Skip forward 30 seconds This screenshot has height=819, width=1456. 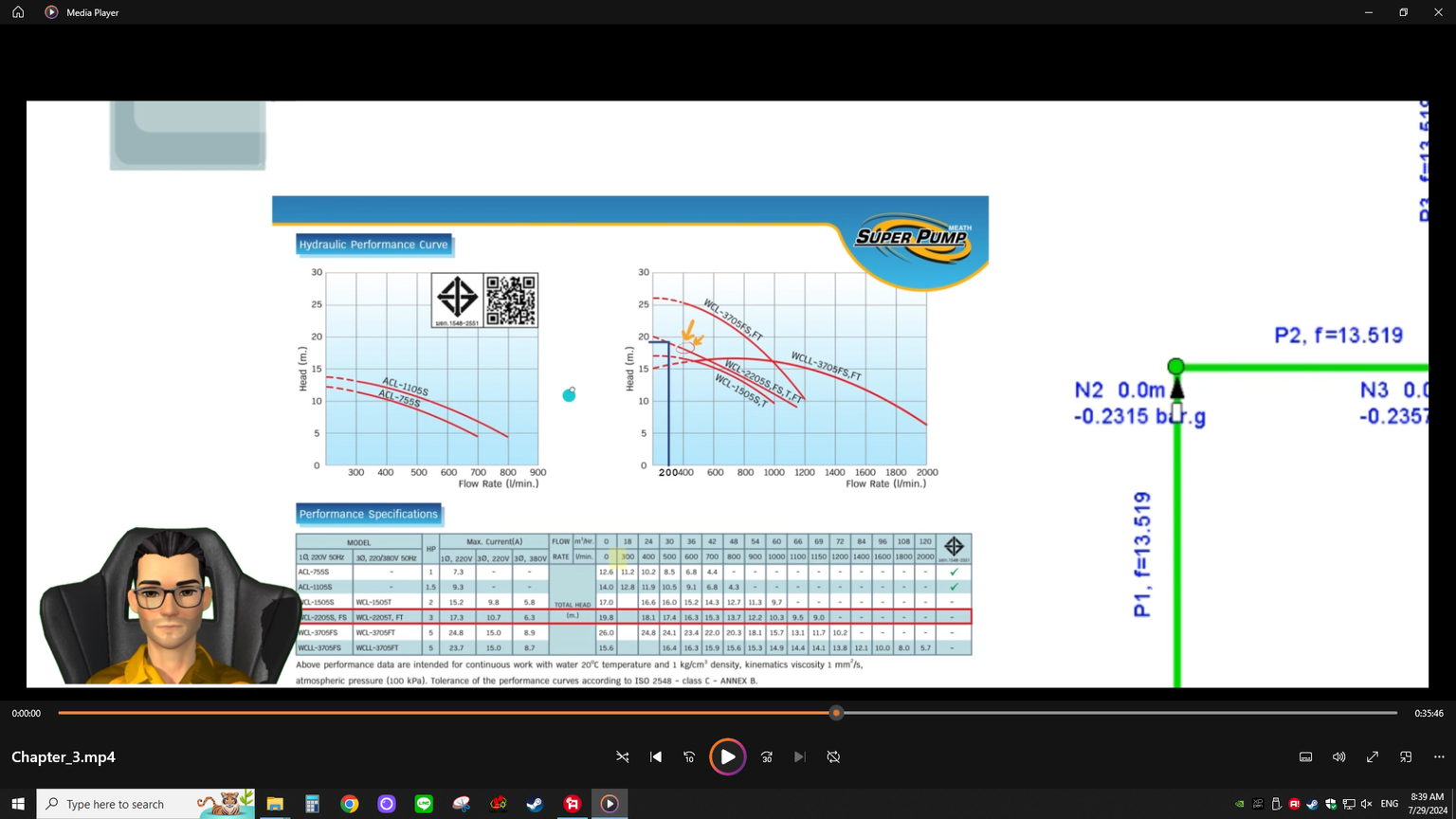coord(767,757)
